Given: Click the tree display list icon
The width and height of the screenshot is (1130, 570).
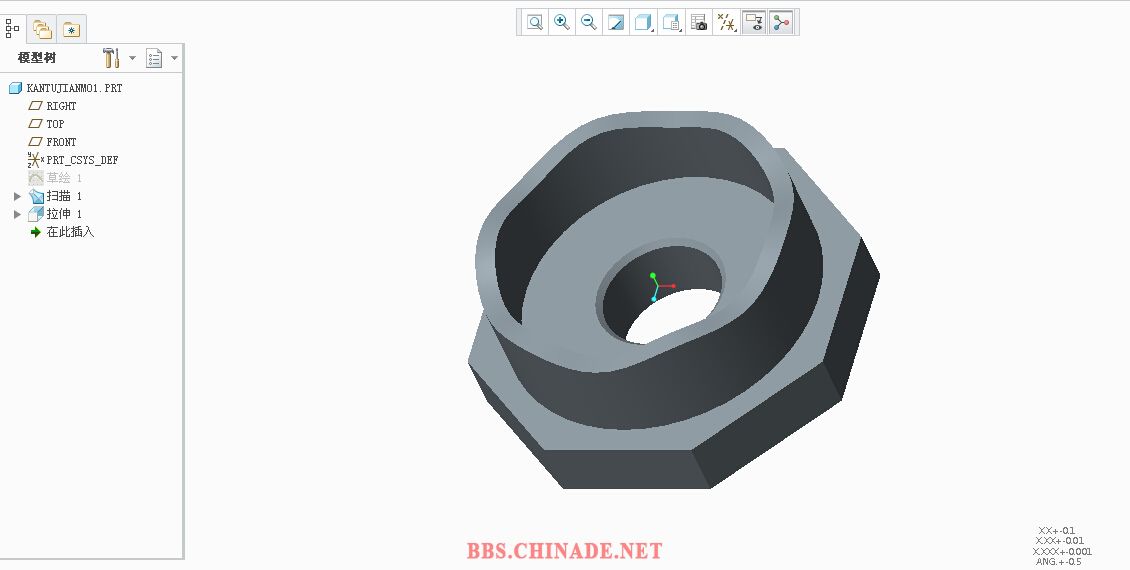Looking at the screenshot, I should coord(154,58).
